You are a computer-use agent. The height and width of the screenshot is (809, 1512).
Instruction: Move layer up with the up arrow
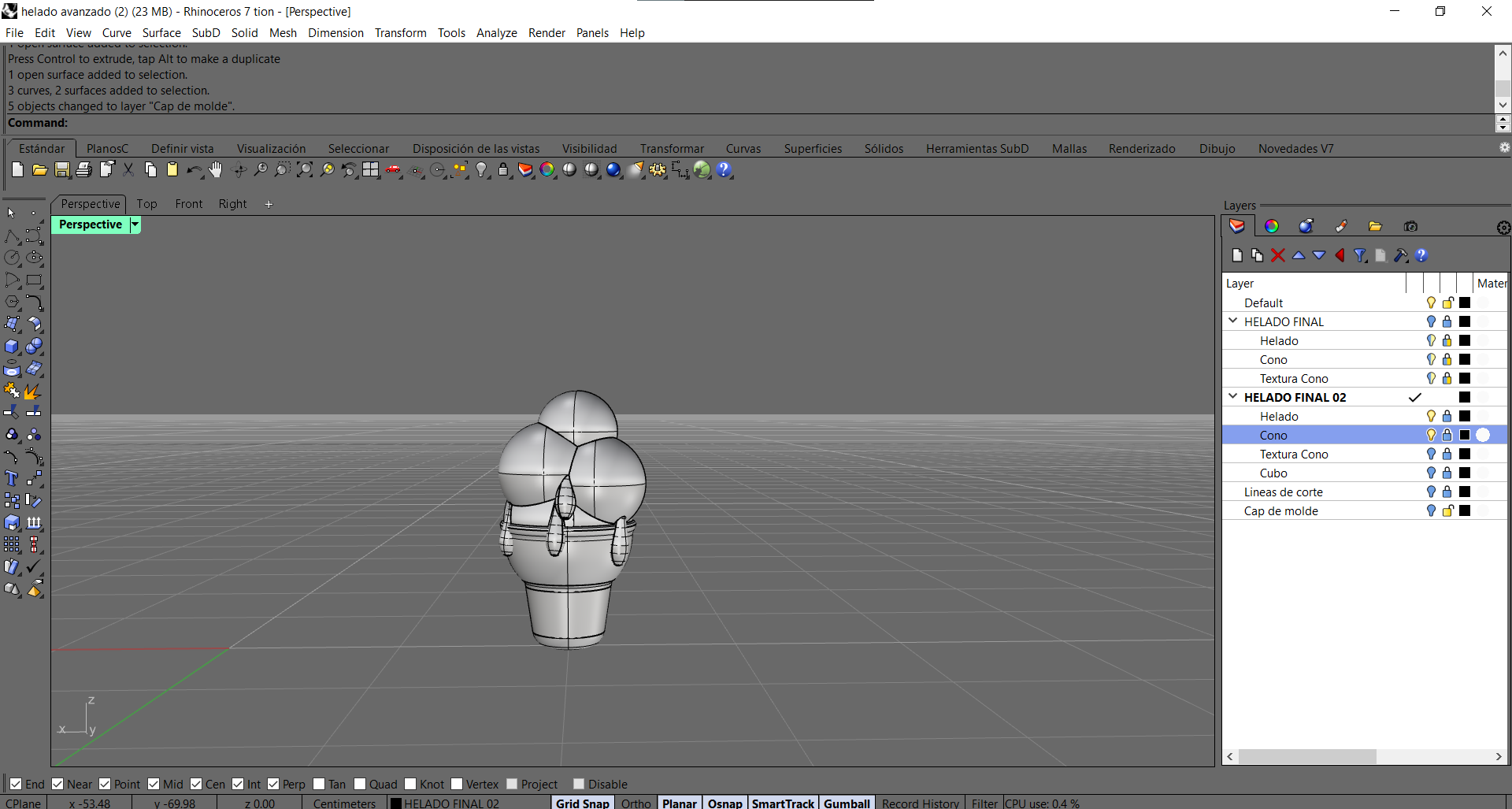click(1299, 255)
